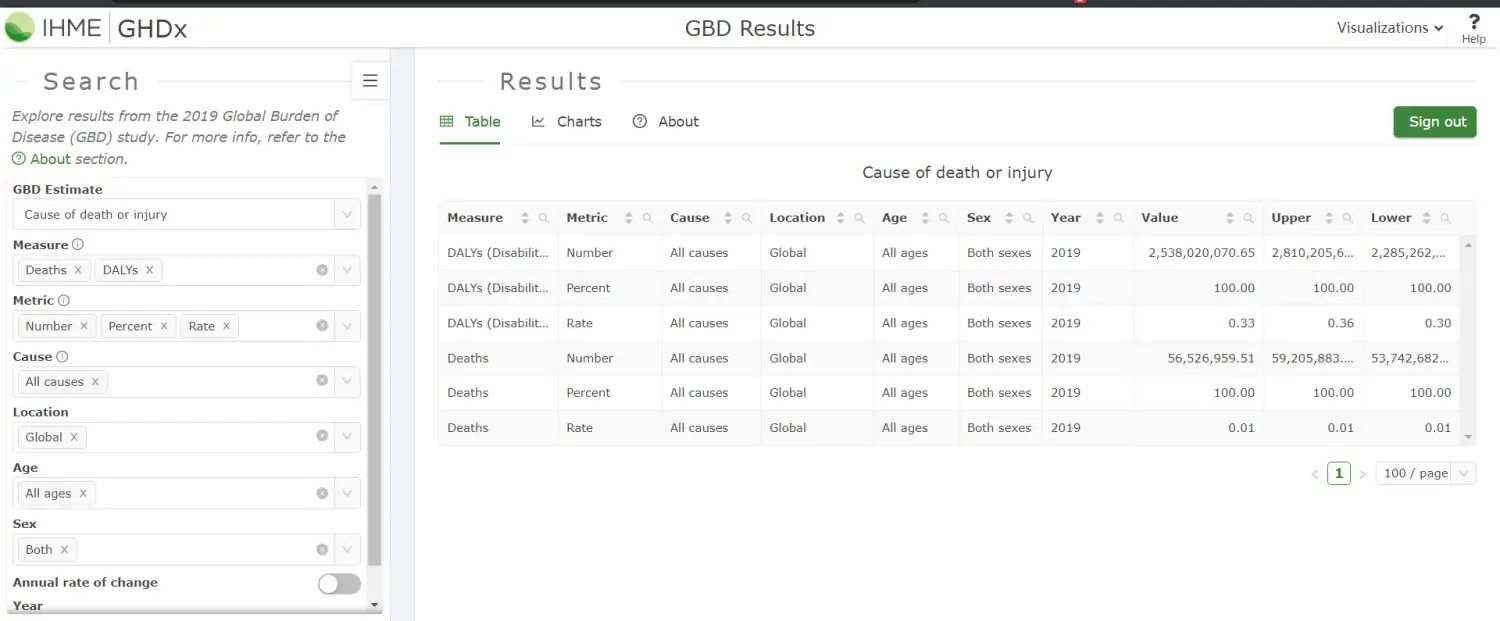Viewport: 1500px width, 621px height.
Task: Click the search icon in Measure column header
Action: click(x=544, y=218)
